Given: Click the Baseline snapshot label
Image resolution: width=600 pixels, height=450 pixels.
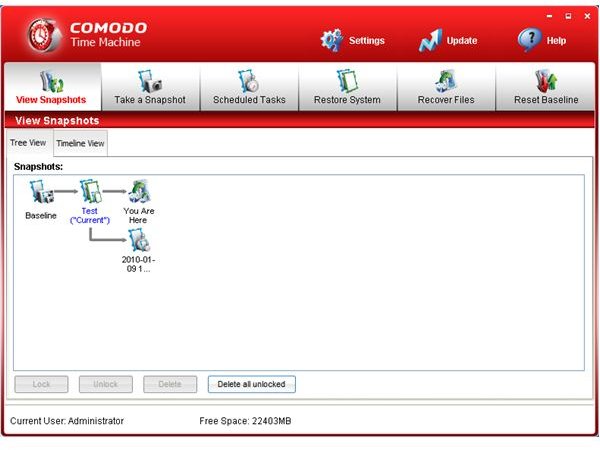Looking at the screenshot, I should click(x=41, y=215).
